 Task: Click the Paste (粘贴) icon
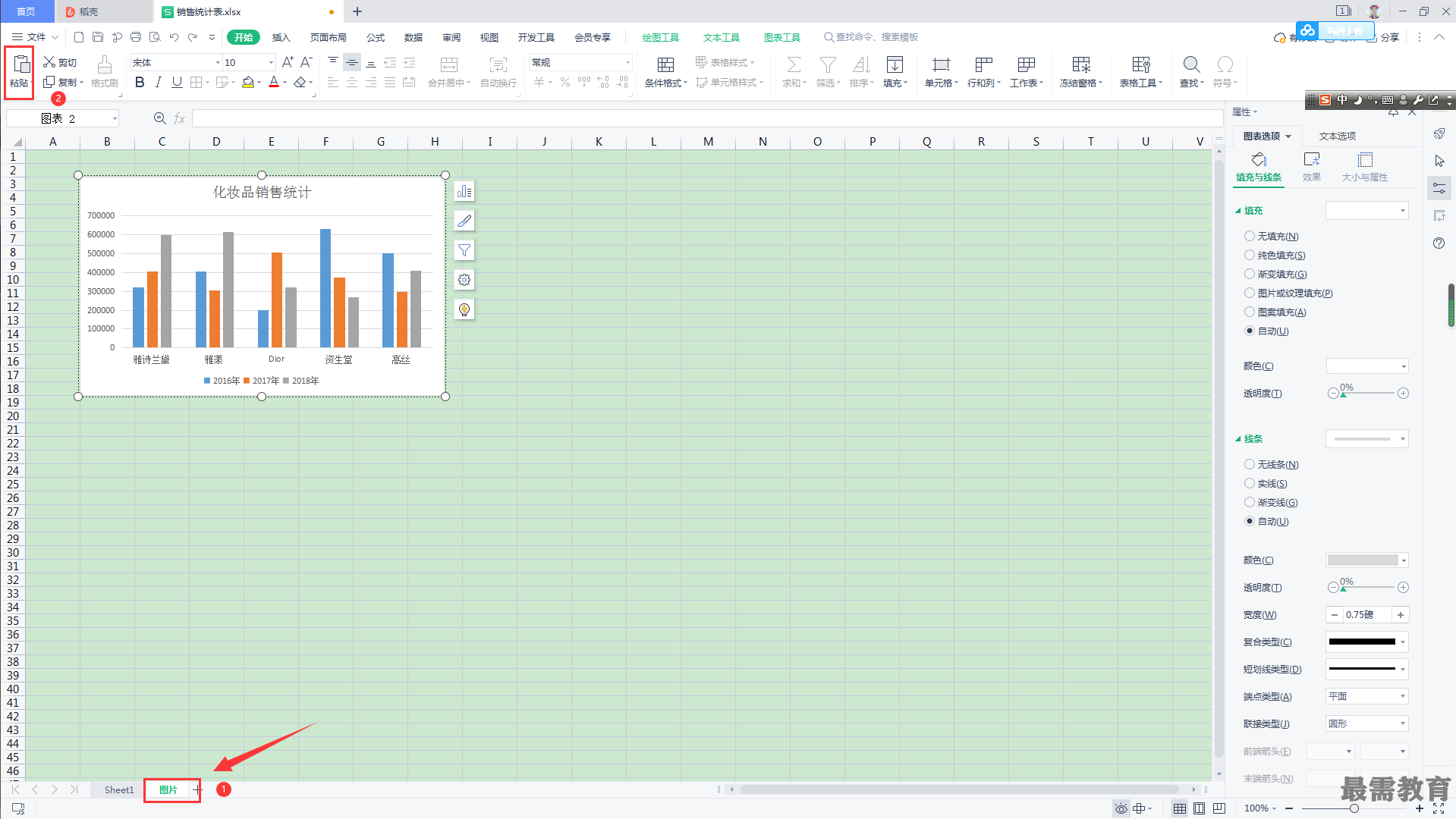coord(20,64)
